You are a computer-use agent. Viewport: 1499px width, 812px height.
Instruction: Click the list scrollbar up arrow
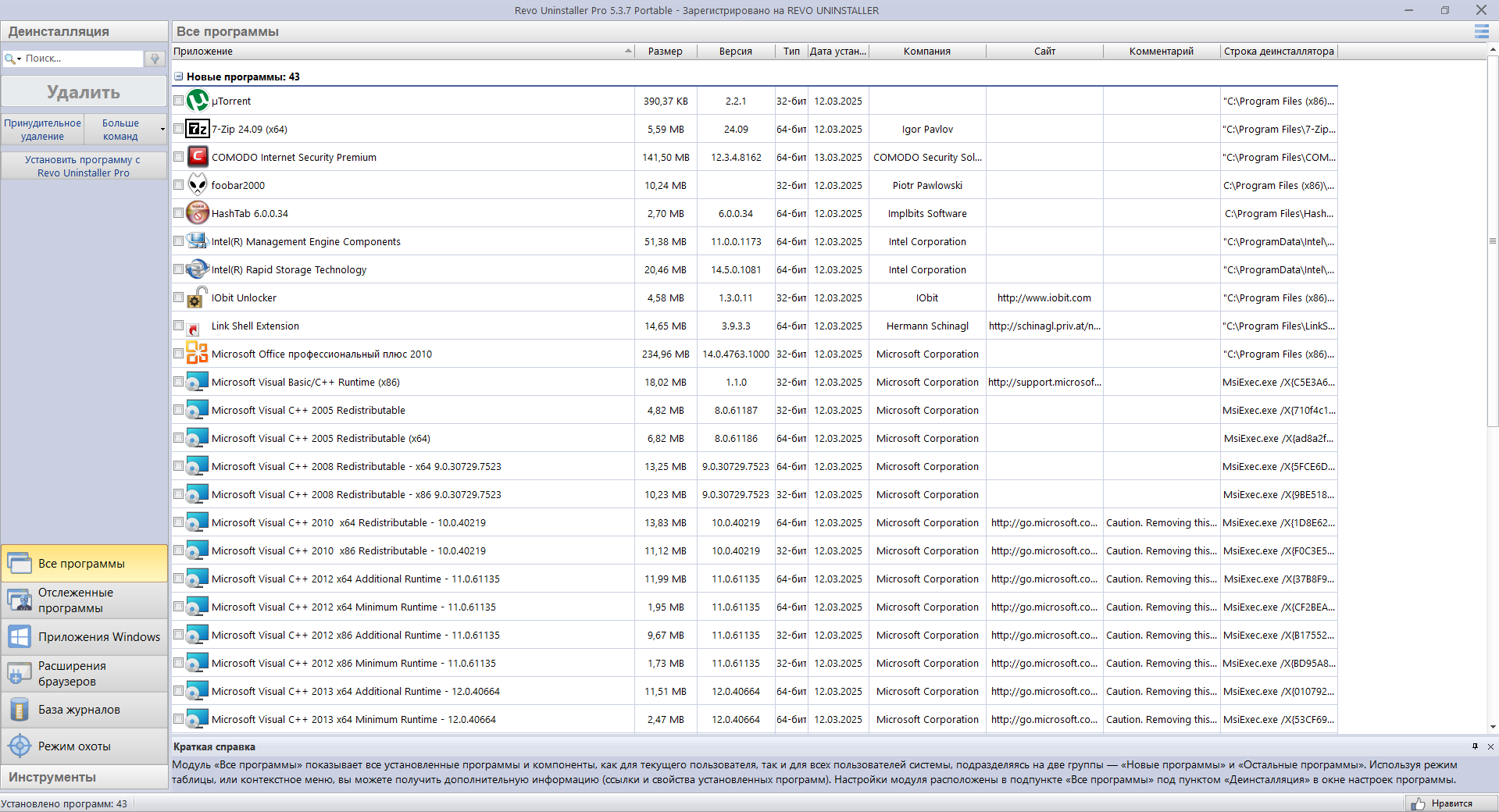coord(1493,48)
